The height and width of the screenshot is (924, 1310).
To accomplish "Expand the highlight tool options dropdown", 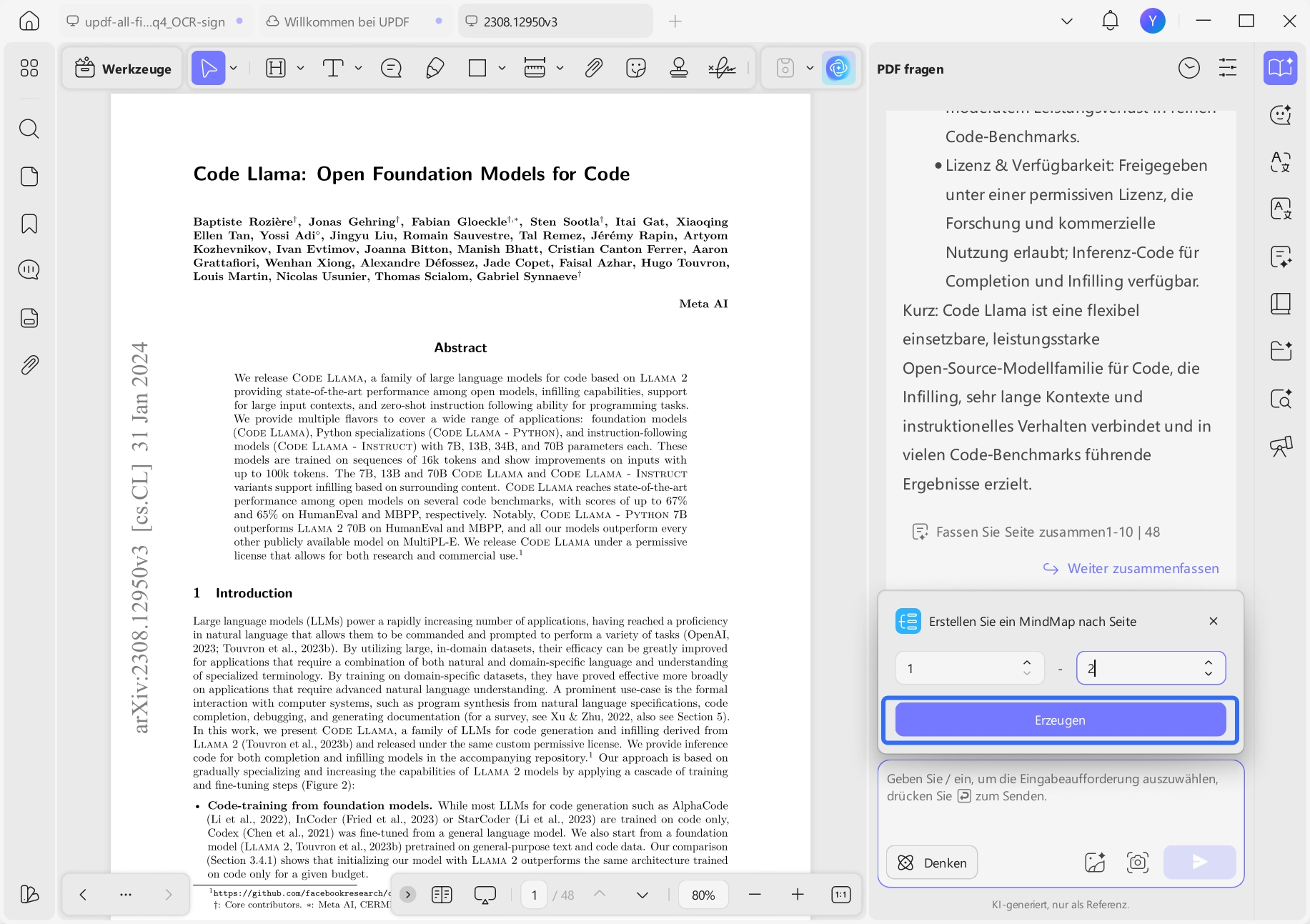I will coord(300,69).
